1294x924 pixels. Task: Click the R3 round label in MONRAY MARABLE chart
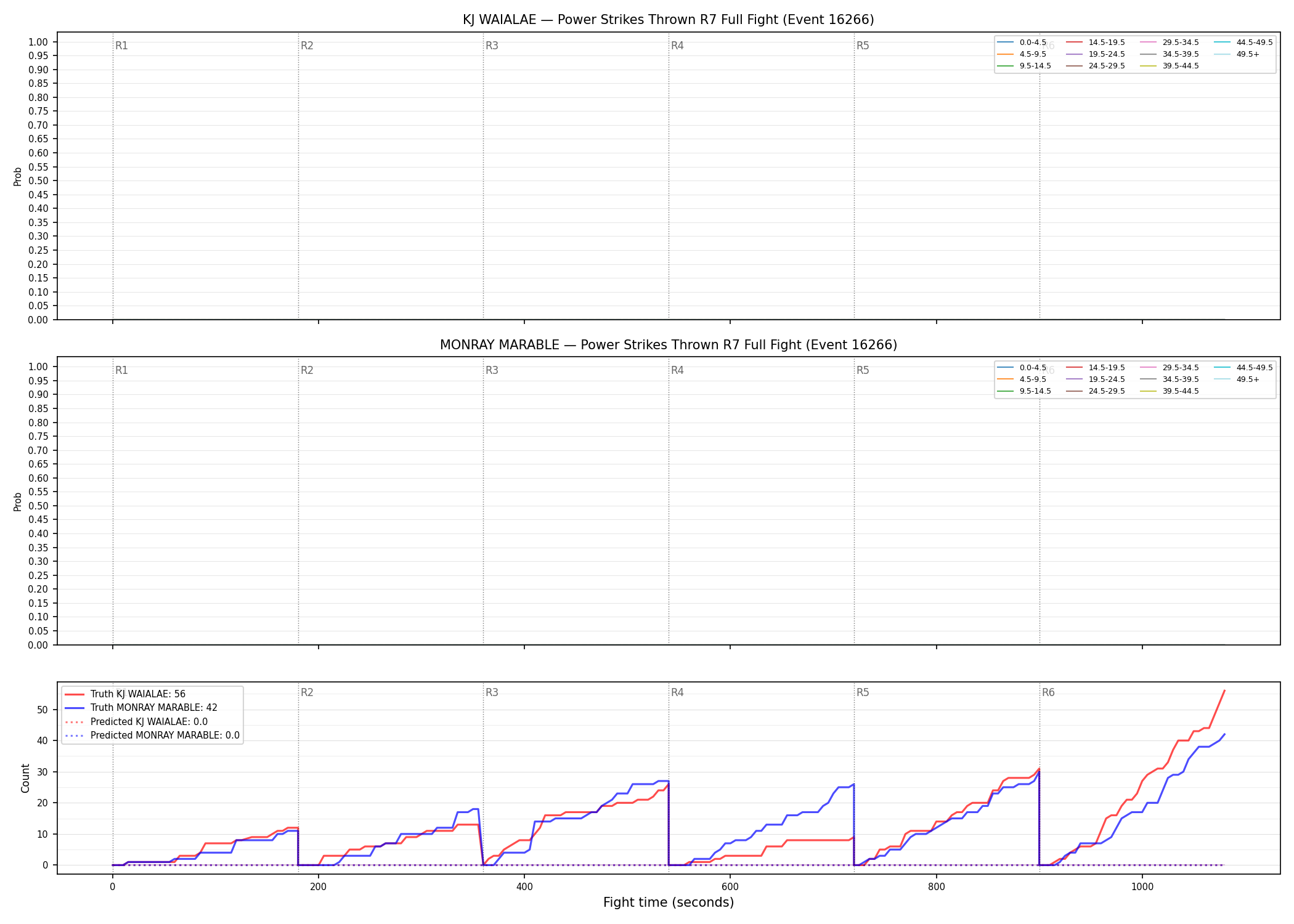[492, 370]
